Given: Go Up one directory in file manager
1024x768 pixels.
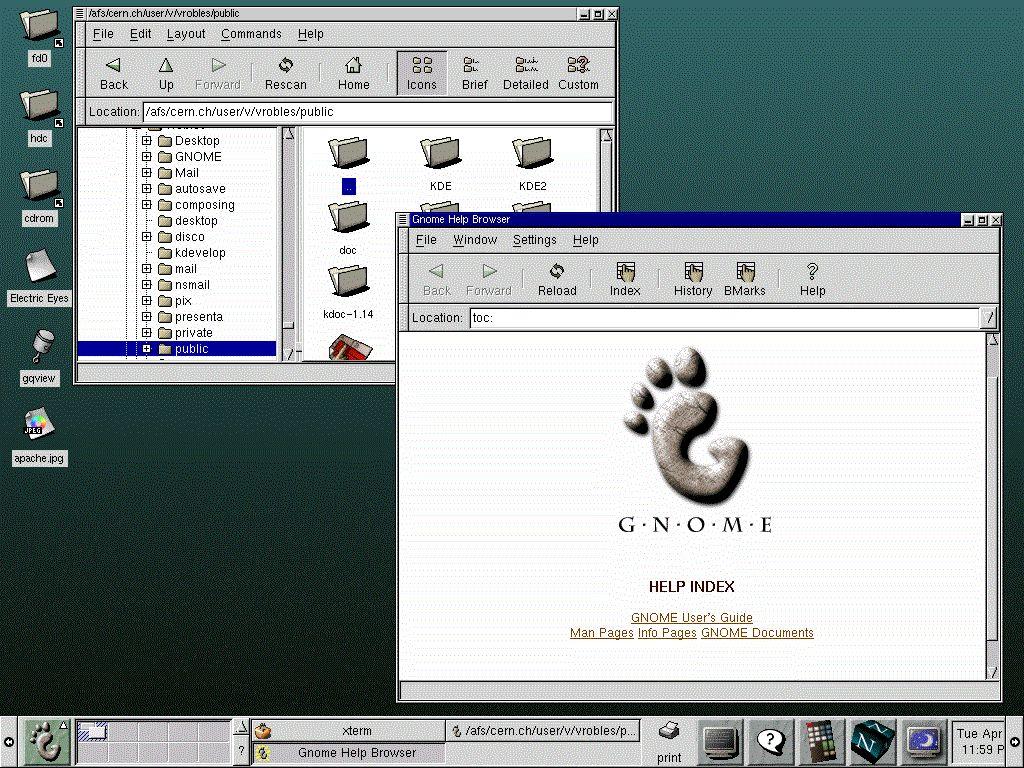Looking at the screenshot, I should pyautogui.click(x=166, y=73).
